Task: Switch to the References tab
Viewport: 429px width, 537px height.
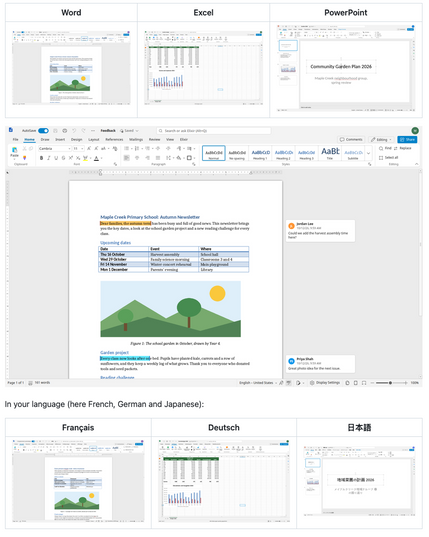Action: [114, 140]
